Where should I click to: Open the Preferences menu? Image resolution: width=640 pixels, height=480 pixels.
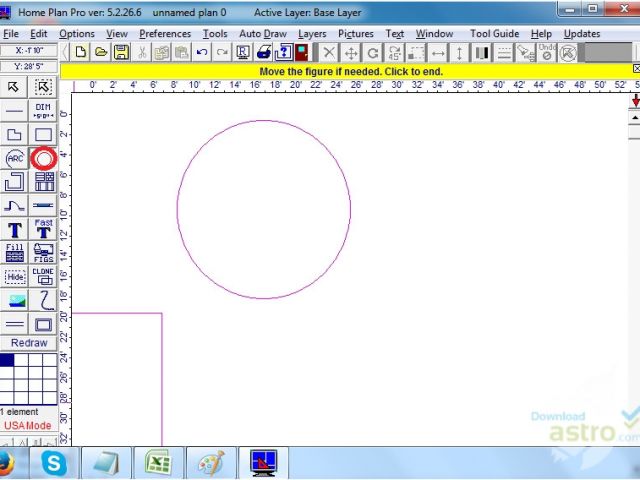click(x=165, y=33)
